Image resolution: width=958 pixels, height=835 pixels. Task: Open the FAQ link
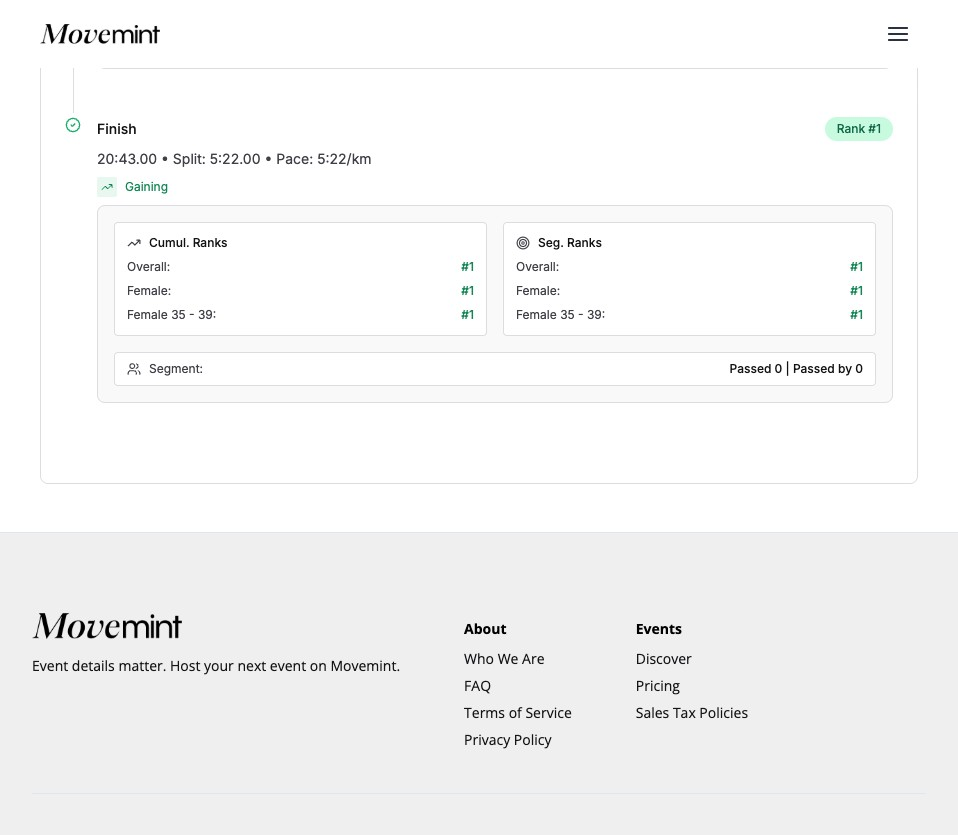[x=477, y=686]
